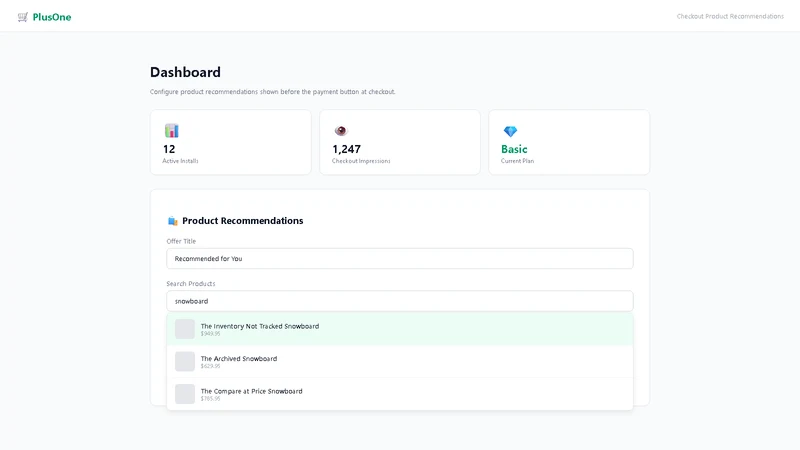Click the PlusOne shopping cart logo icon
The height and width of the screenshot is (450, 800).
pyautogui.click(x=22, y=17)
